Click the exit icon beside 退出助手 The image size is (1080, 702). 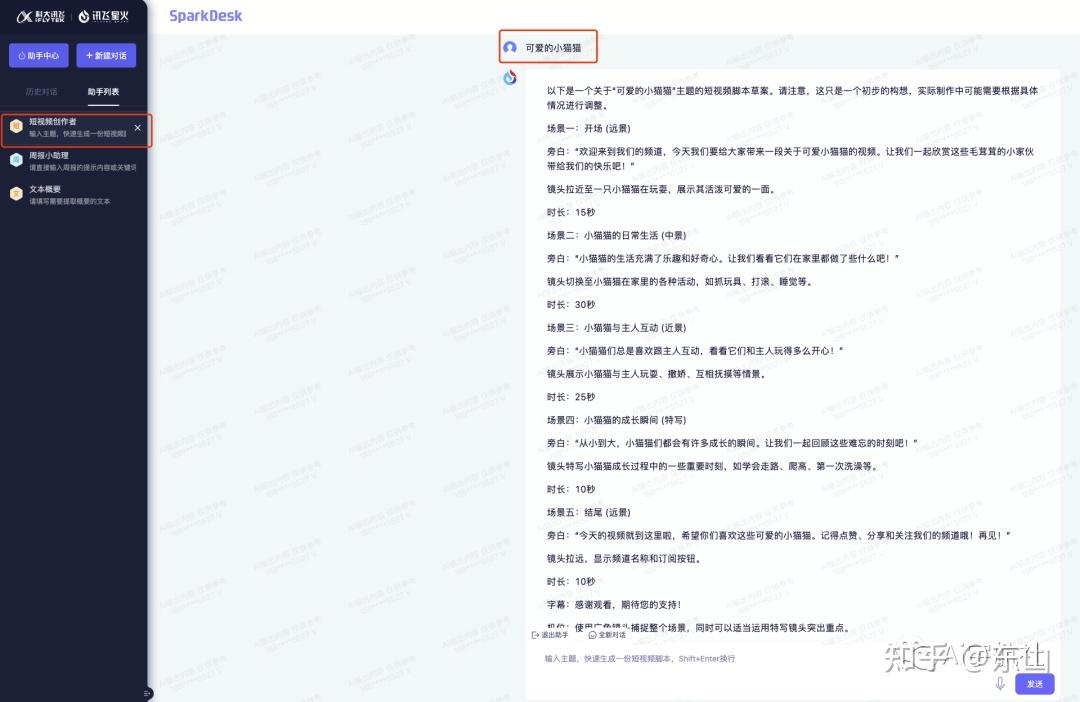point(534,635)
